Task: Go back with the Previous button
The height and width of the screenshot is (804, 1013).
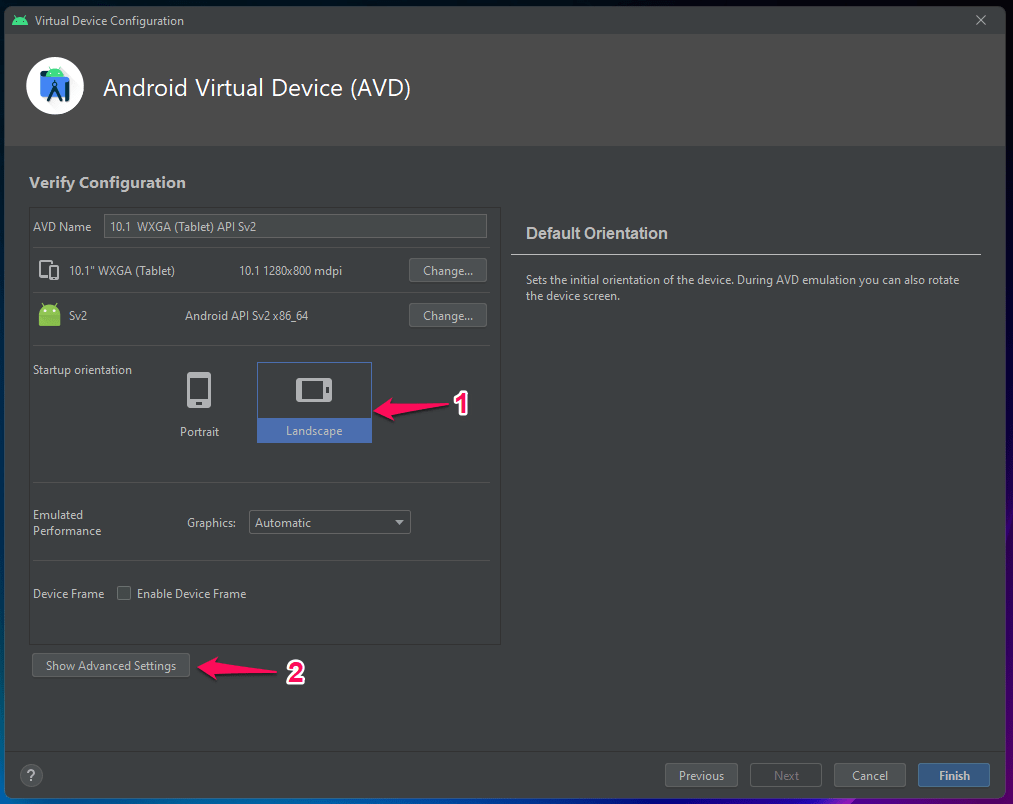Action: click(701, 775)
